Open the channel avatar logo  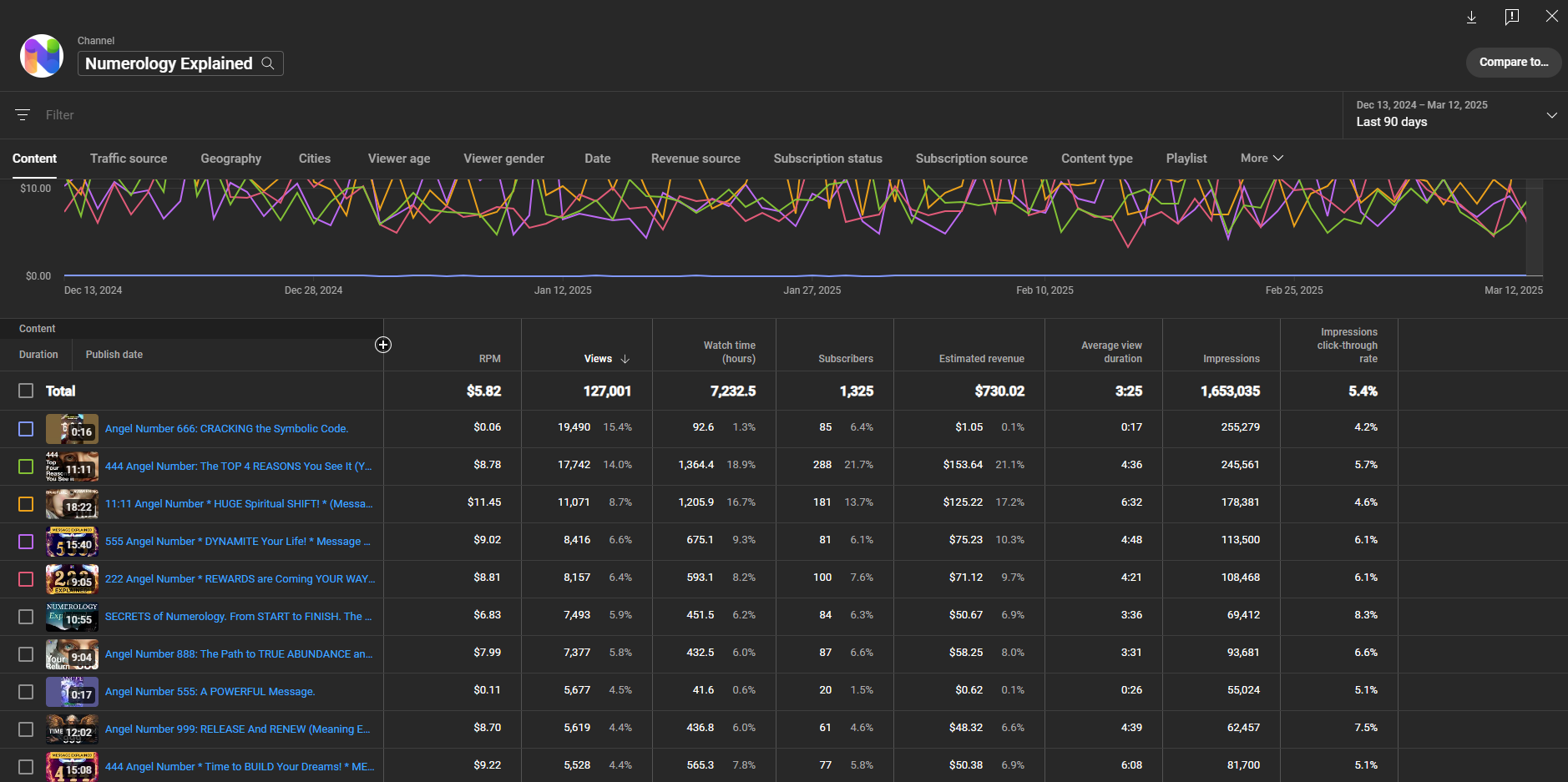click(42, 56)
